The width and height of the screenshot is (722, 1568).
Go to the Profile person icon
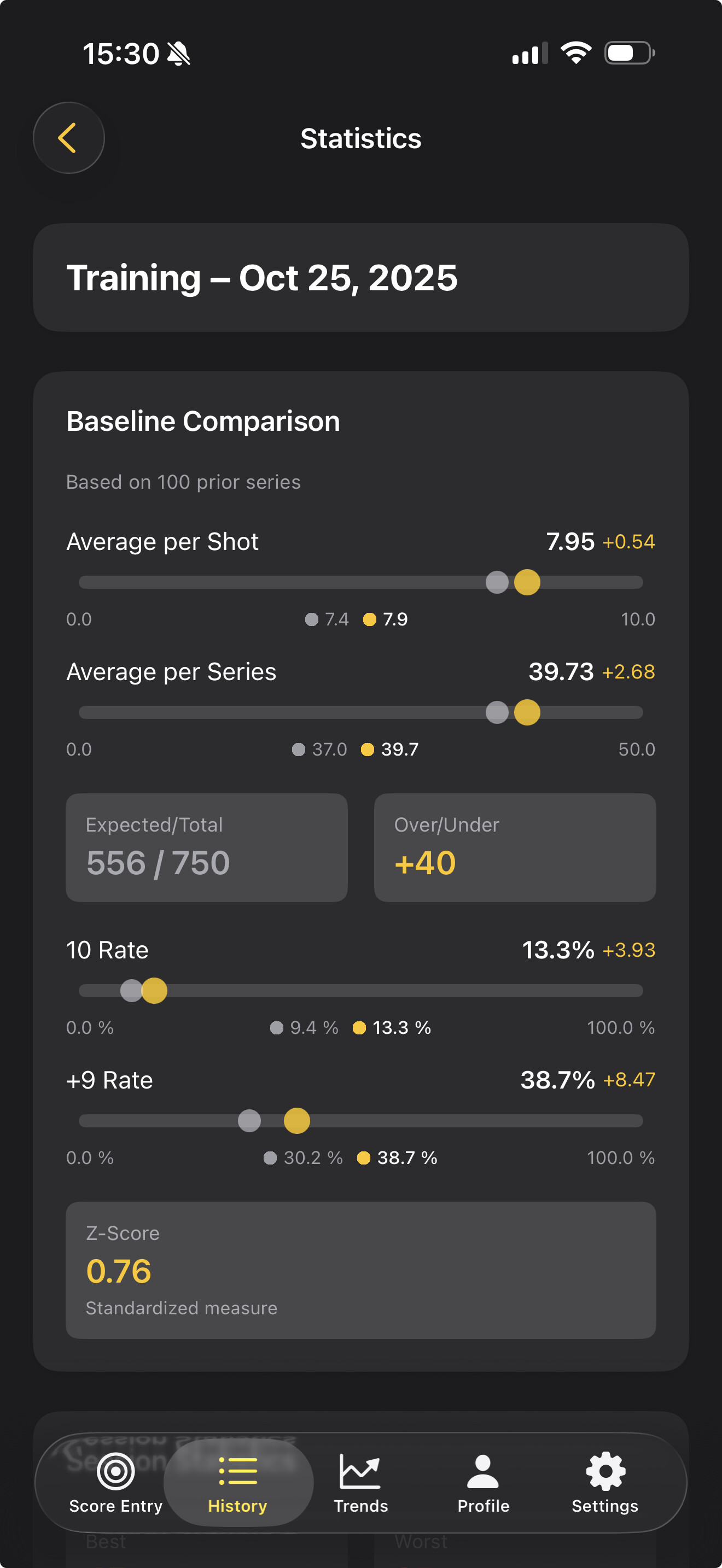[x=484, y=1472]
